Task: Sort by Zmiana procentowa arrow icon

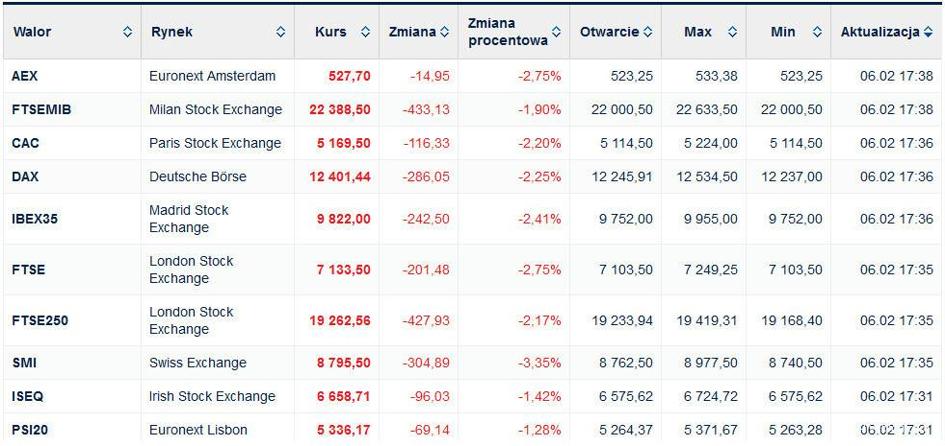Action: 556,33
